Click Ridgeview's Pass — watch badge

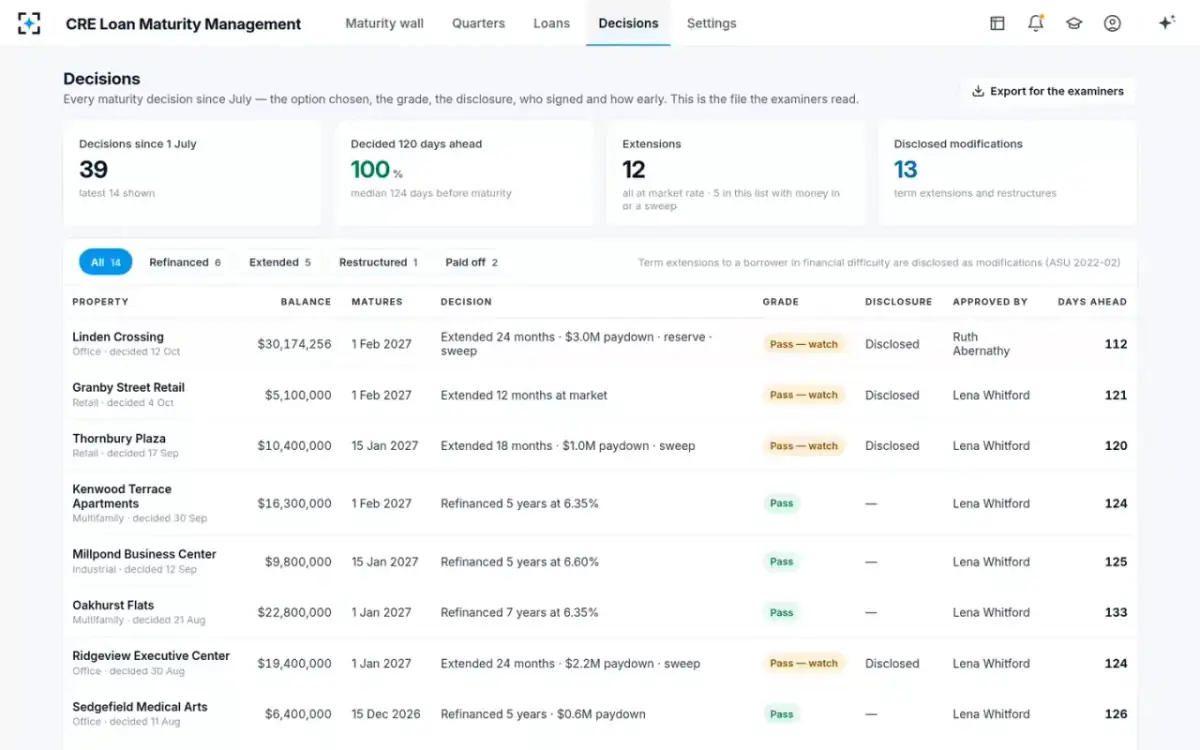coord(803,663)
